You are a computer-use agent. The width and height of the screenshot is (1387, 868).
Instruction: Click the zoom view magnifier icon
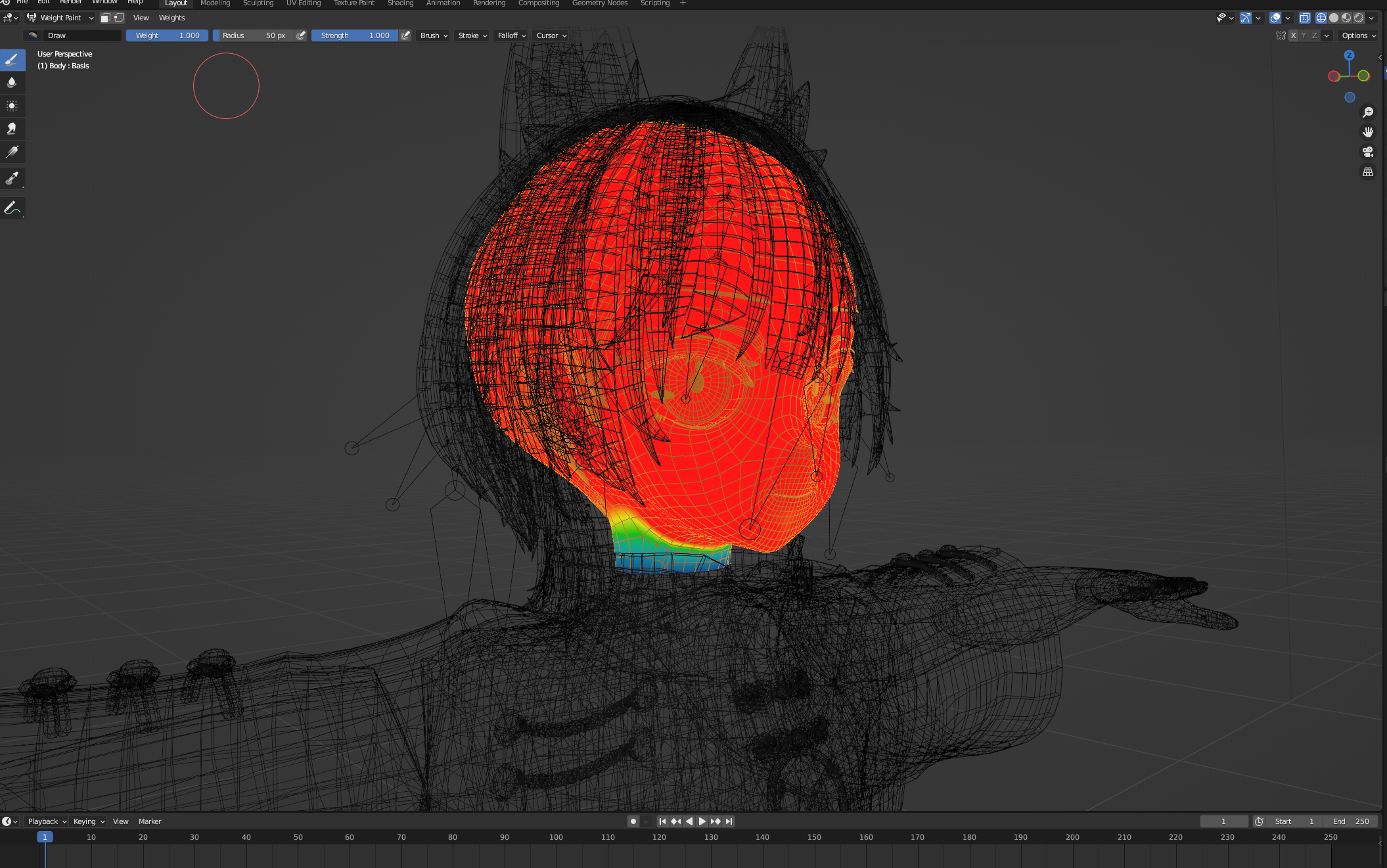(x=1368, y=112)
